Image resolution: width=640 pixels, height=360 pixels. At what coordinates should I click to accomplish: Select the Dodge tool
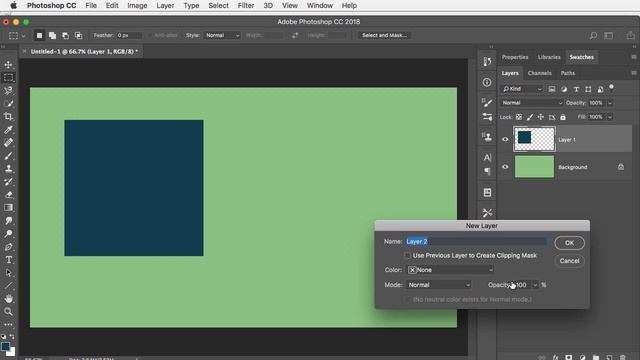pyautogui.click(x=9, y=234)
